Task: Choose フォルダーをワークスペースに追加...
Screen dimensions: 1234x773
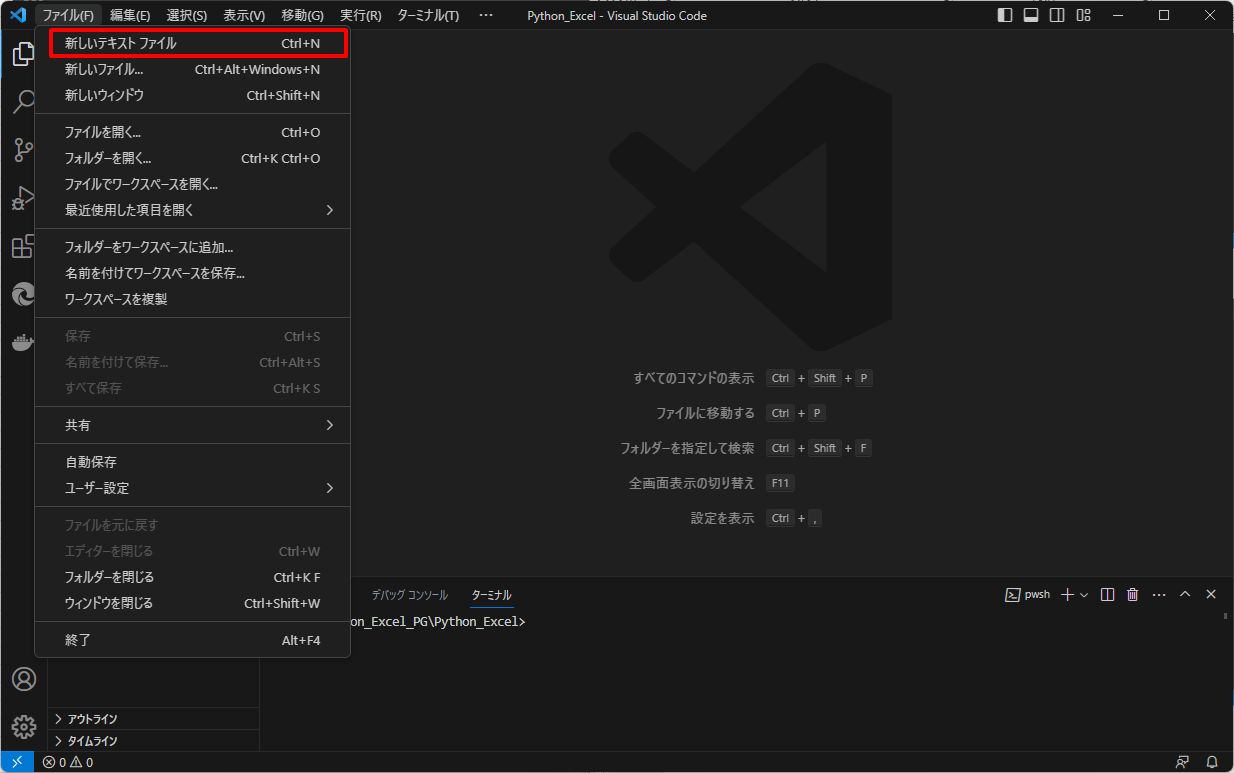Action: pos(192,247)
